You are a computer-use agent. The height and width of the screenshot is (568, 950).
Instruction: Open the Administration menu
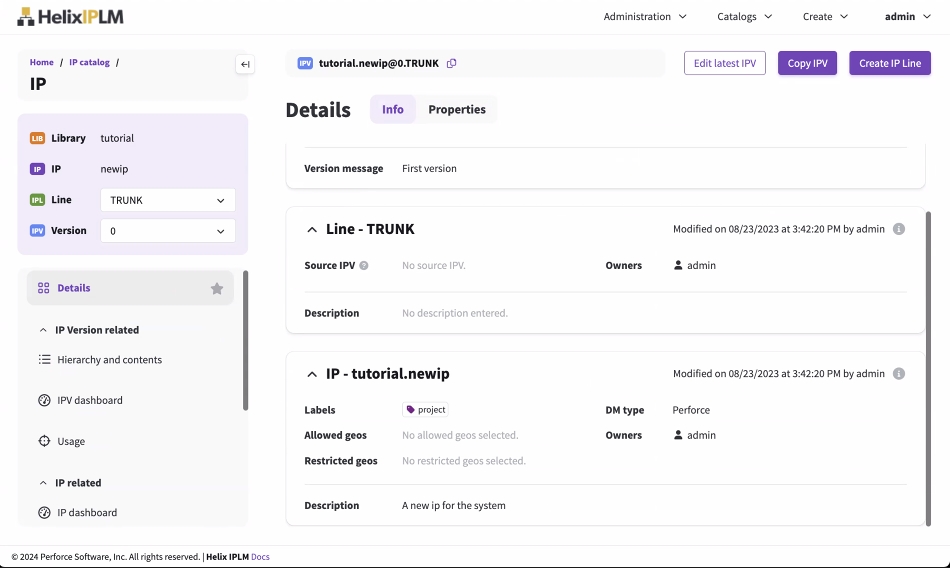tap(645, 17)
